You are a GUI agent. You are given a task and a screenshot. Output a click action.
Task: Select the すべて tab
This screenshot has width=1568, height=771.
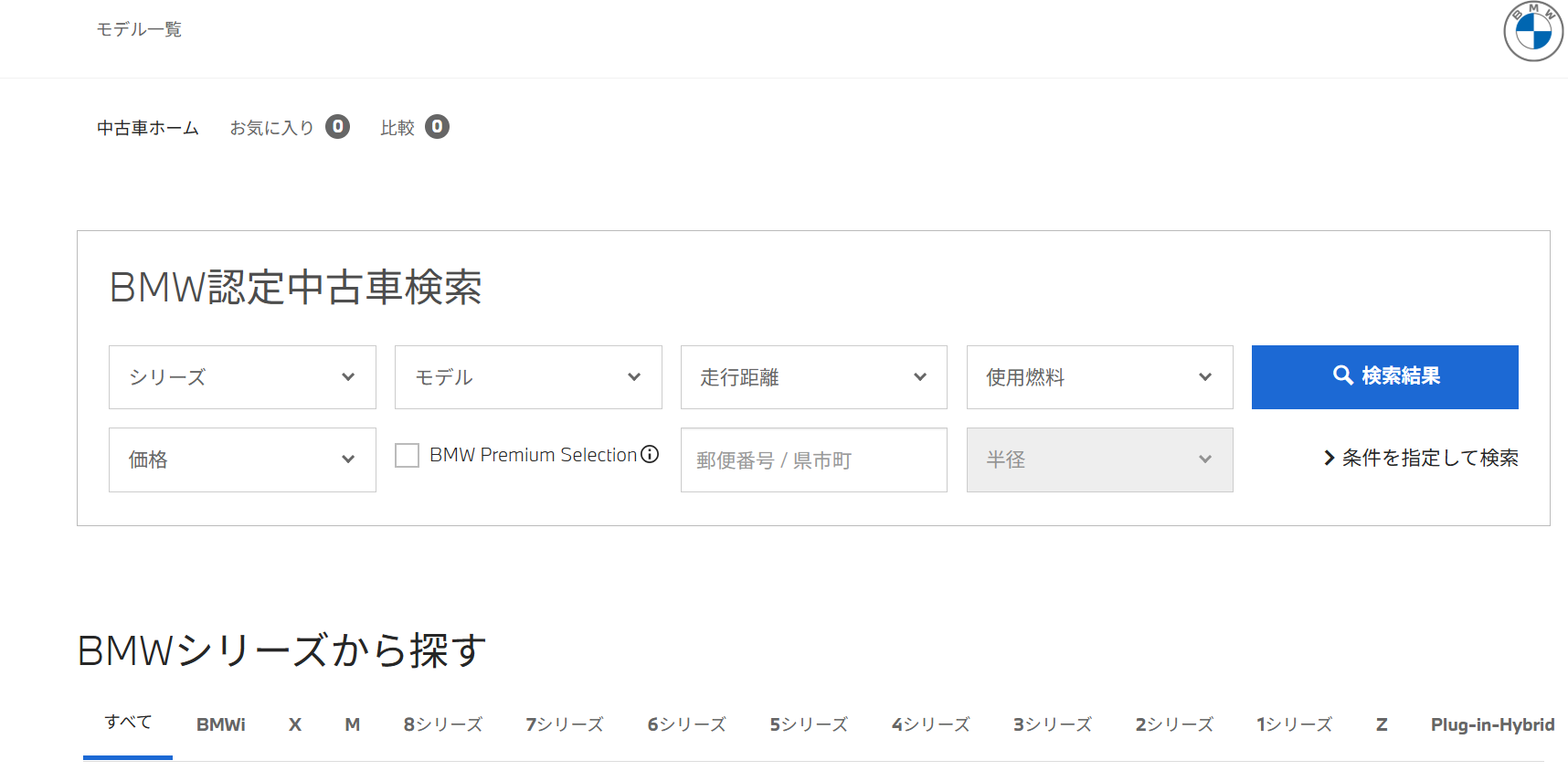[128, 723]
